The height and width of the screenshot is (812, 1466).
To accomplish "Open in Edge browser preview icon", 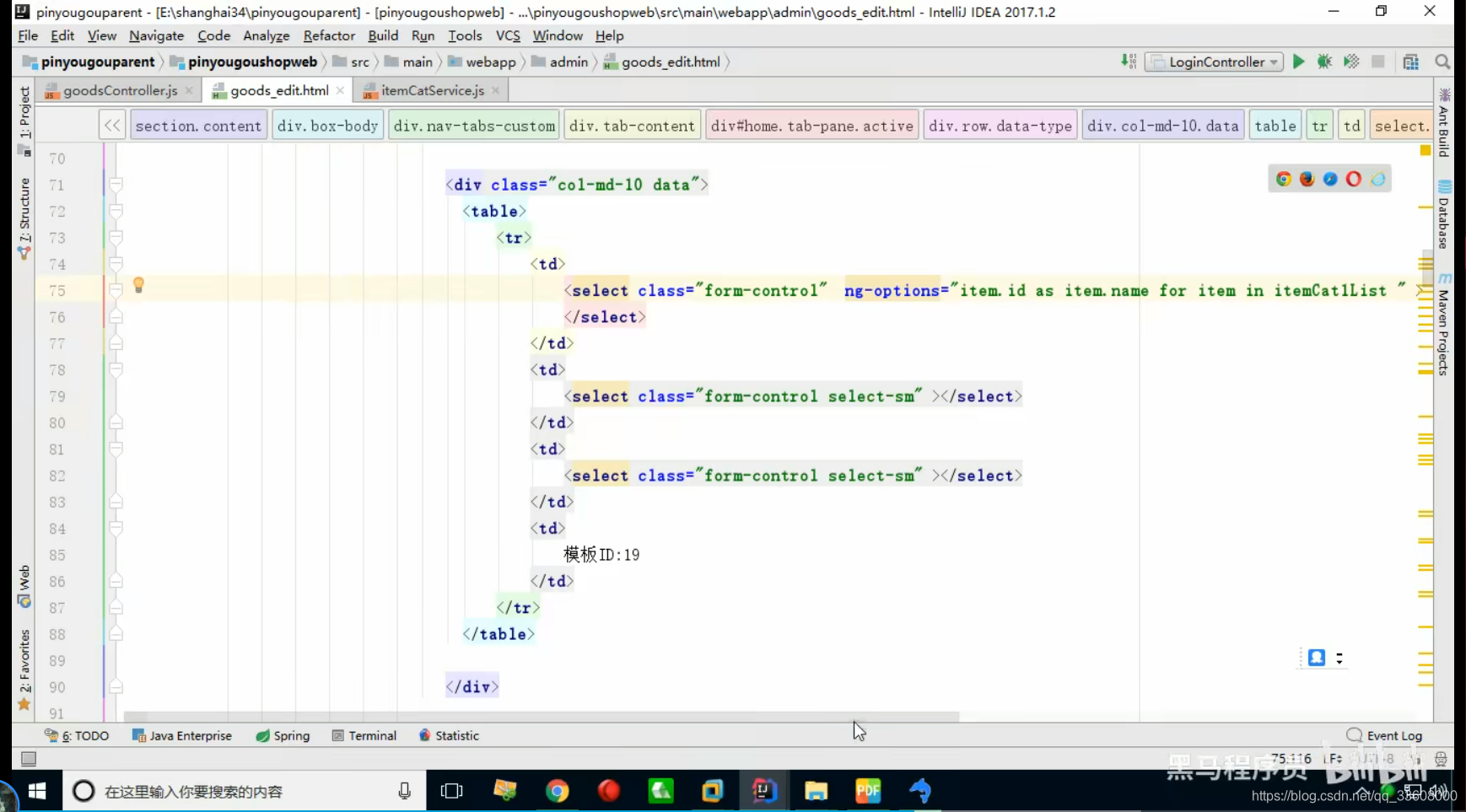I will pyautogui.click(x=1378, y=179).
